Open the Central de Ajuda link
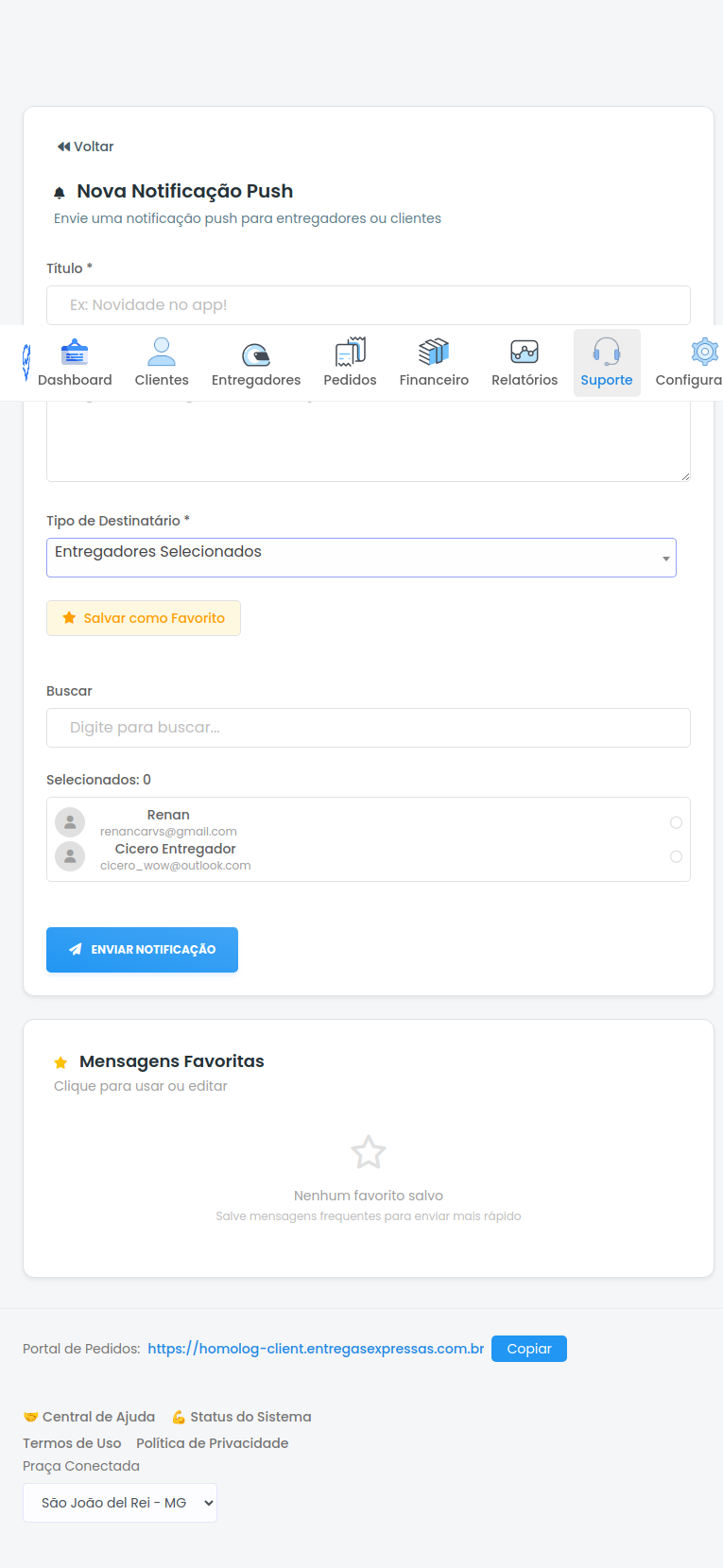 [x=90, y=1417]
